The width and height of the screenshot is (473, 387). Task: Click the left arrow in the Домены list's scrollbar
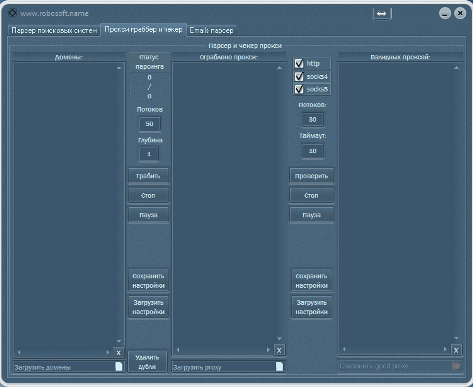19,352
